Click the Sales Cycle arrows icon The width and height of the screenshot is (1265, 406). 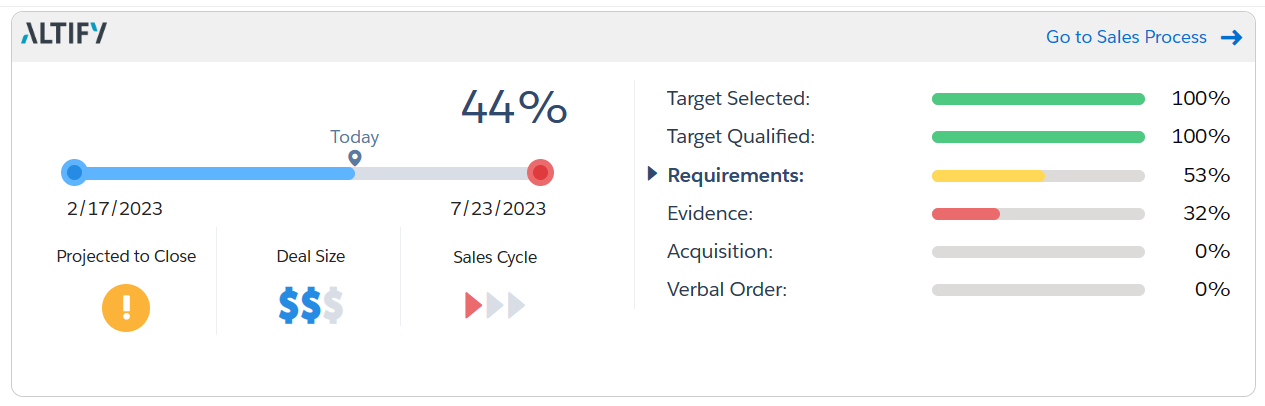pyautogui.click(x=495, y=306)
